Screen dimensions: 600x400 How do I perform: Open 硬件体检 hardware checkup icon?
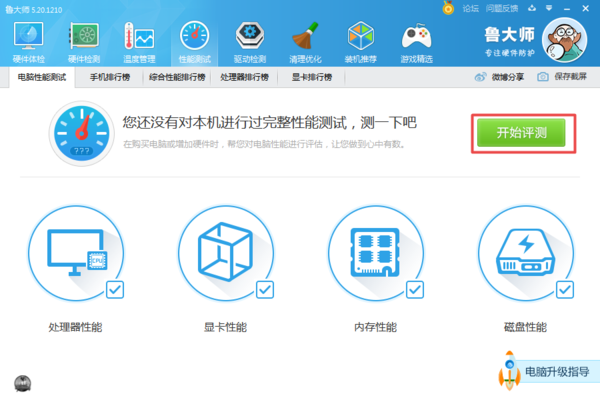tap(30, 38)
